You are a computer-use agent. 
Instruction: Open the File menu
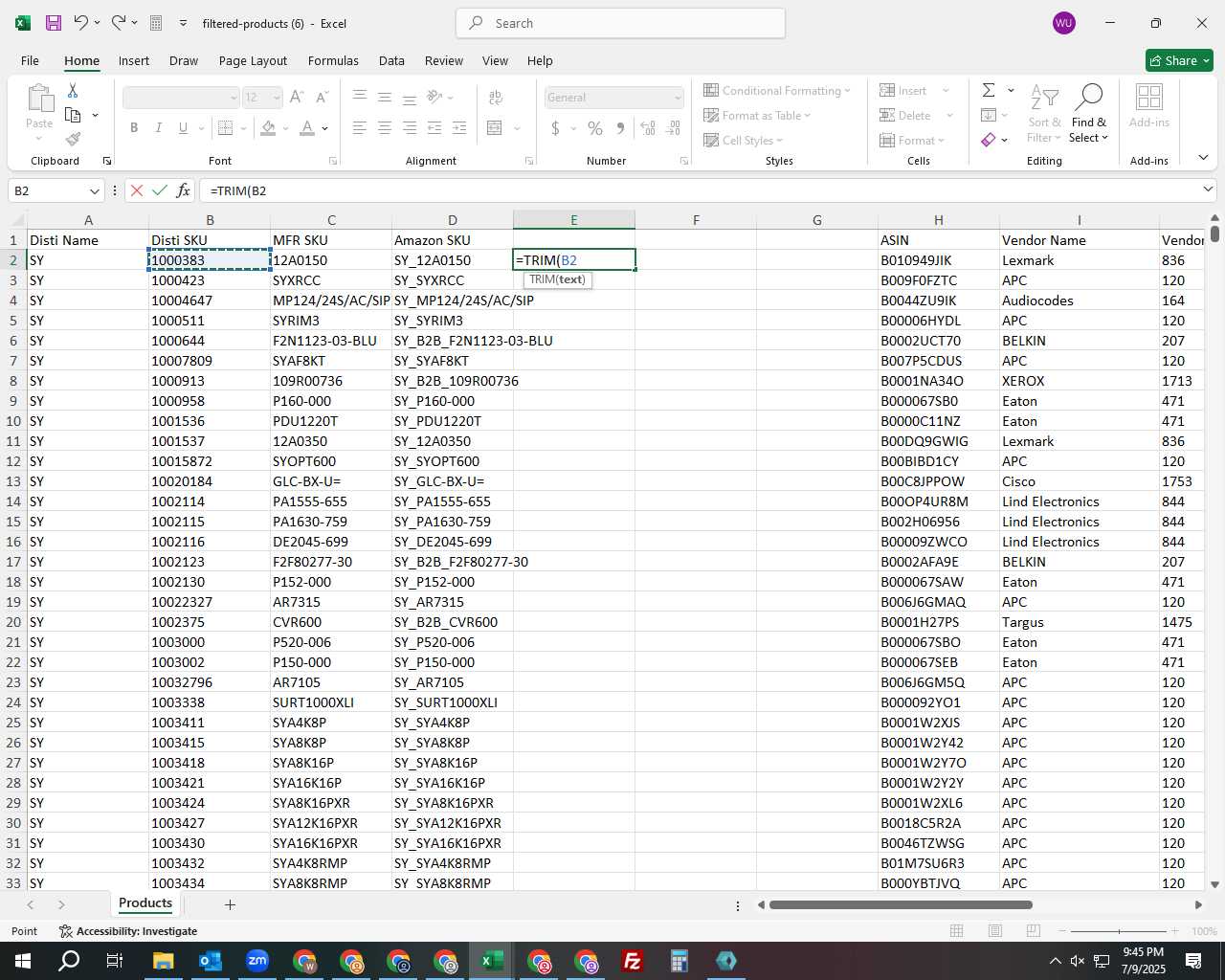click(30, 60)
